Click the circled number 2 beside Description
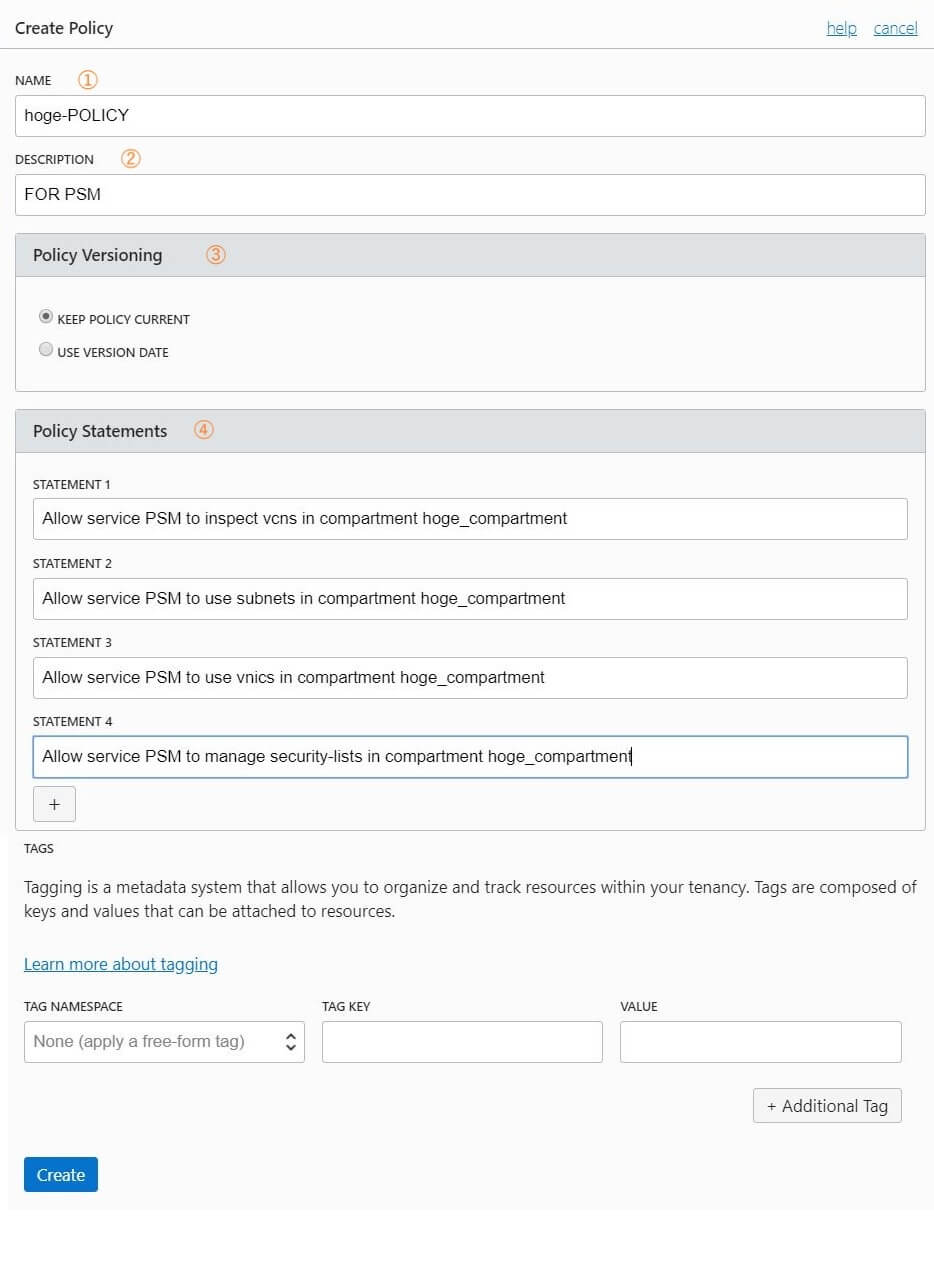 tap(131, 158)
